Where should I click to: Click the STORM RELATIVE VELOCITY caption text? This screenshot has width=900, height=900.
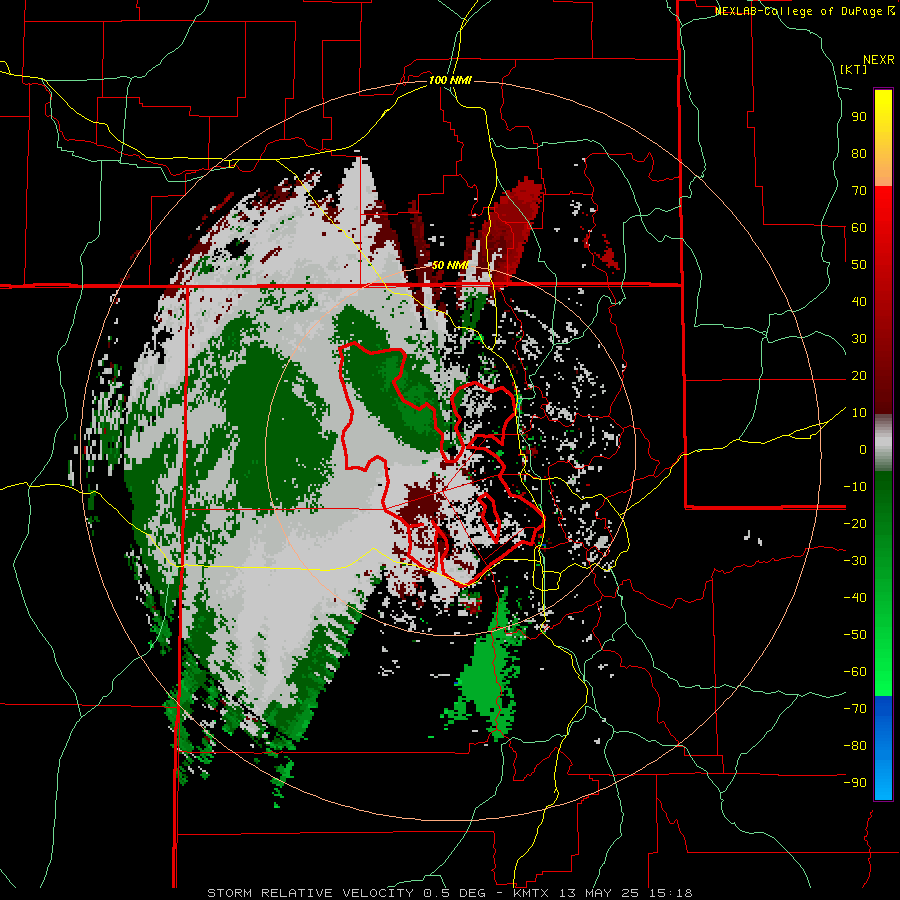point(311,893)
